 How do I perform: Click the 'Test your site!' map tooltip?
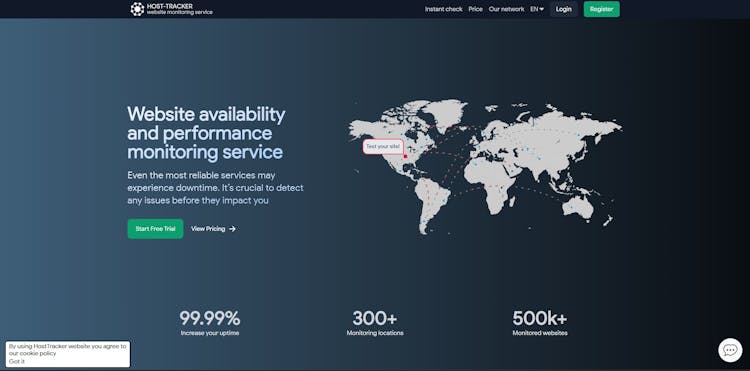tap(383, 146)
